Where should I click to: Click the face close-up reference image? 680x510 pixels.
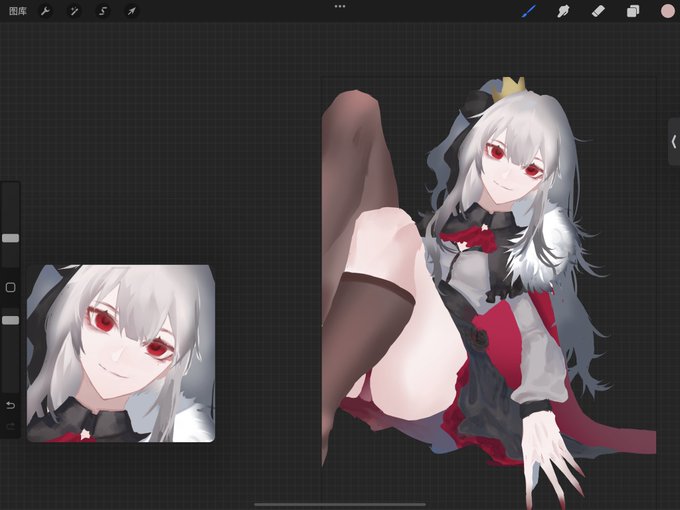tap(121, 353)
